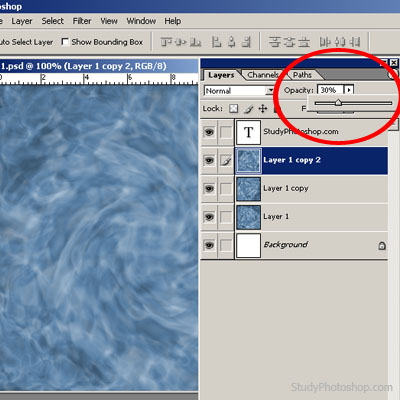Select the row named "Layer 1 copy"
This screenshot has width=400, height=400.
pos(295,189)
